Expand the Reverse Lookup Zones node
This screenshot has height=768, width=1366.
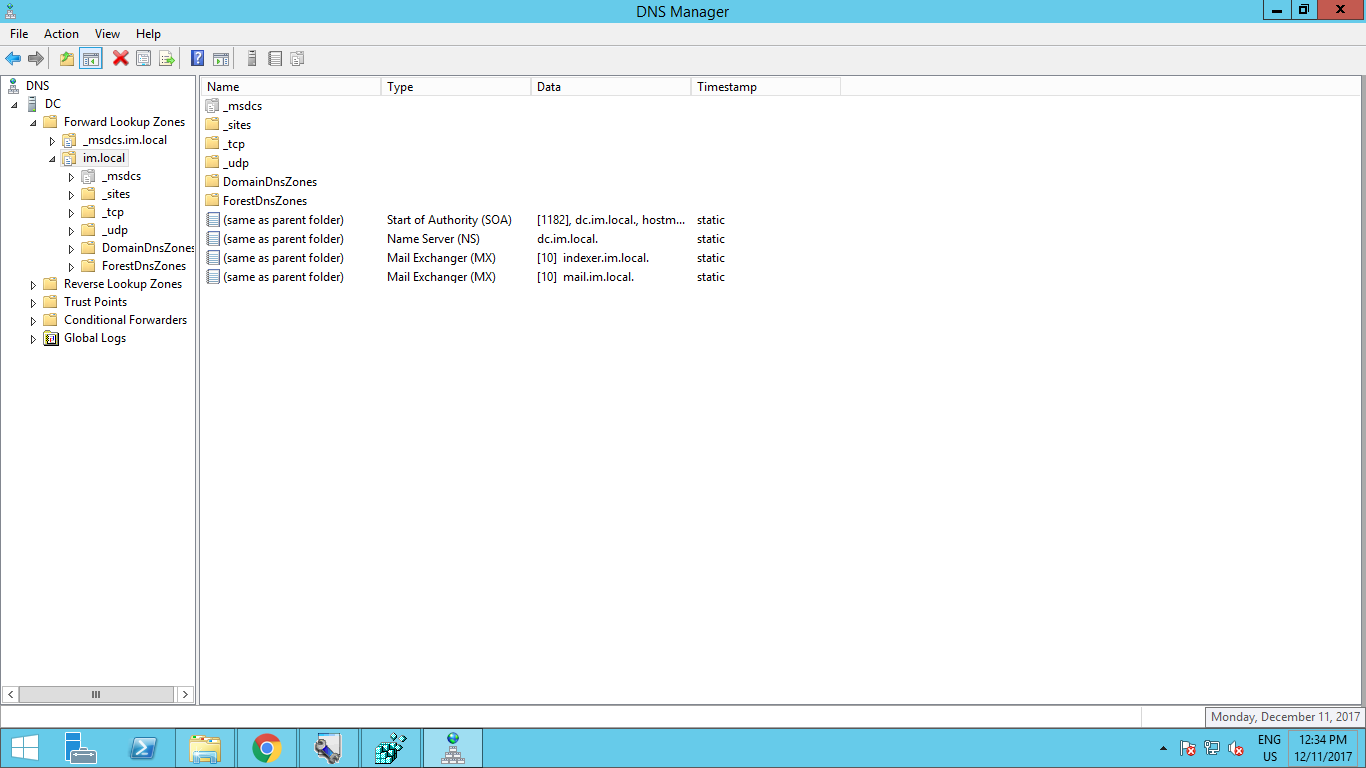33,283
